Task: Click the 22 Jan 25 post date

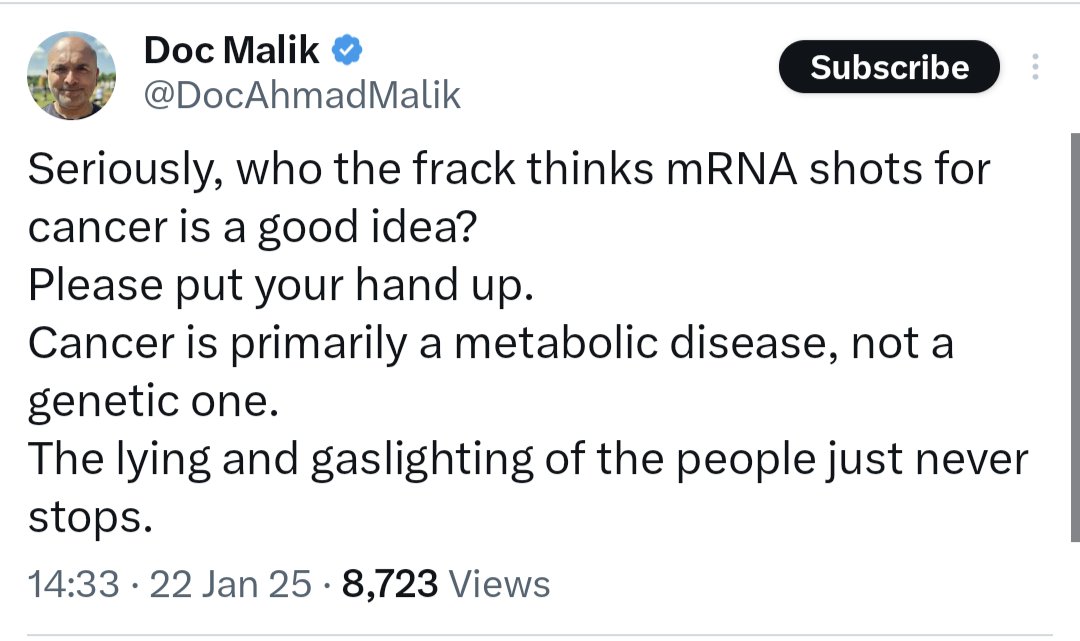Action: [x=230, y=584]
